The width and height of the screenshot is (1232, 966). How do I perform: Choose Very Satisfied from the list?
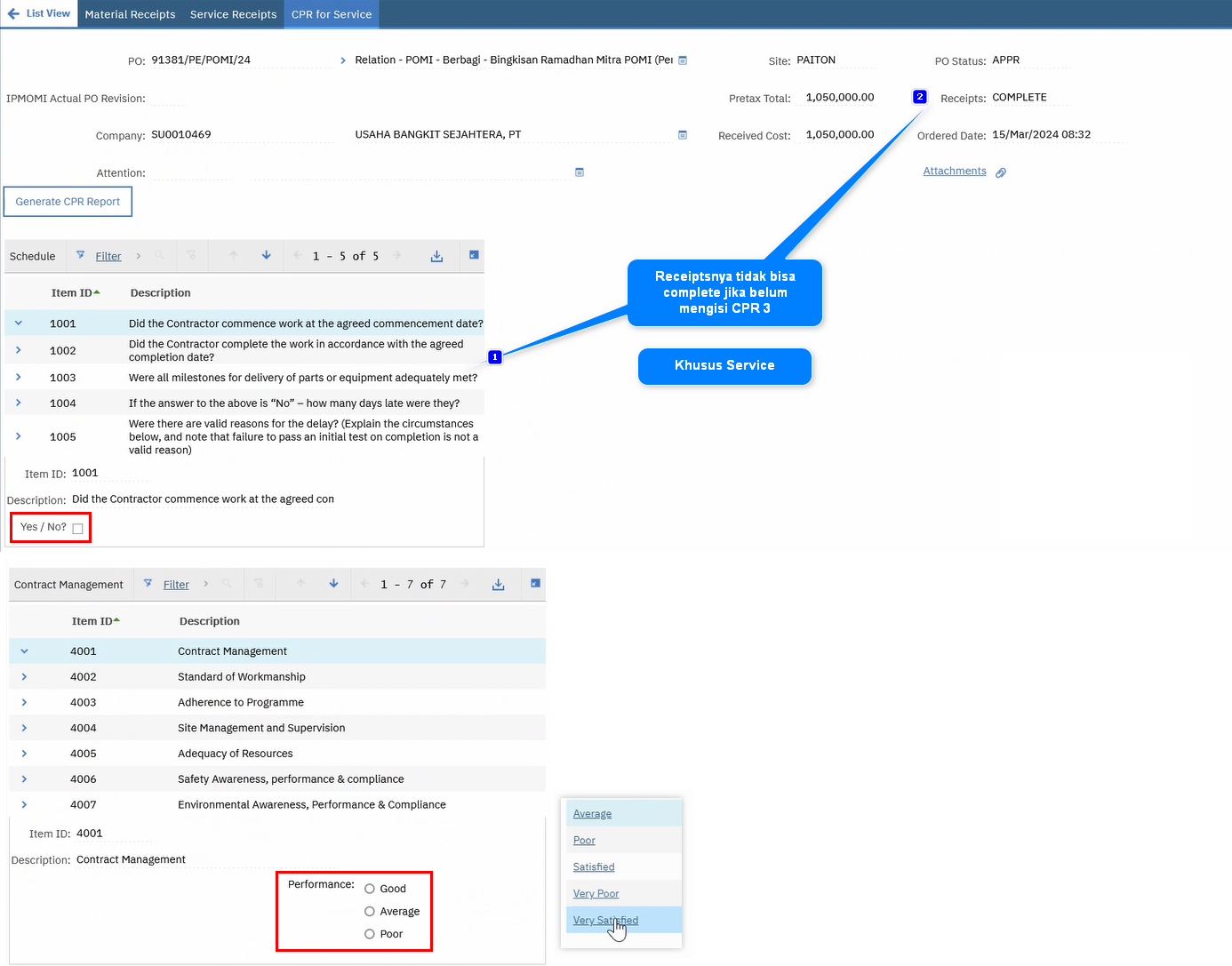click(x=605, y=920)
